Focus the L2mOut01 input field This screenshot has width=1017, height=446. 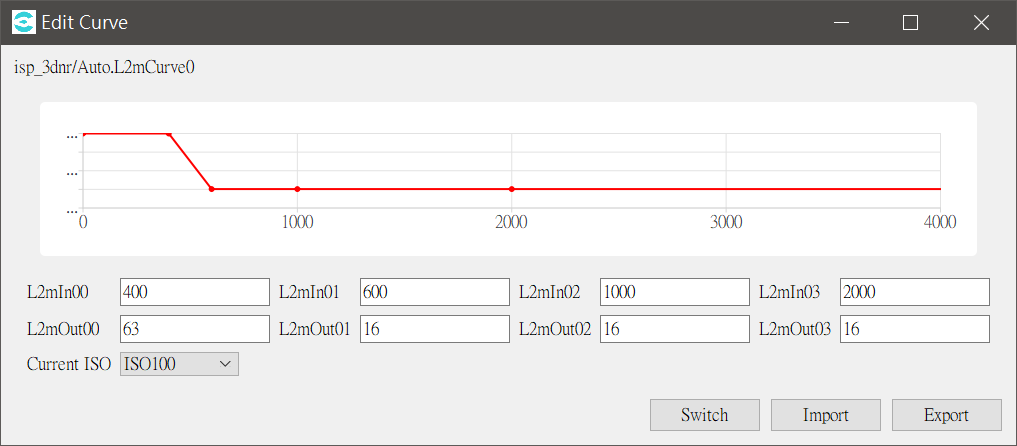435,329
